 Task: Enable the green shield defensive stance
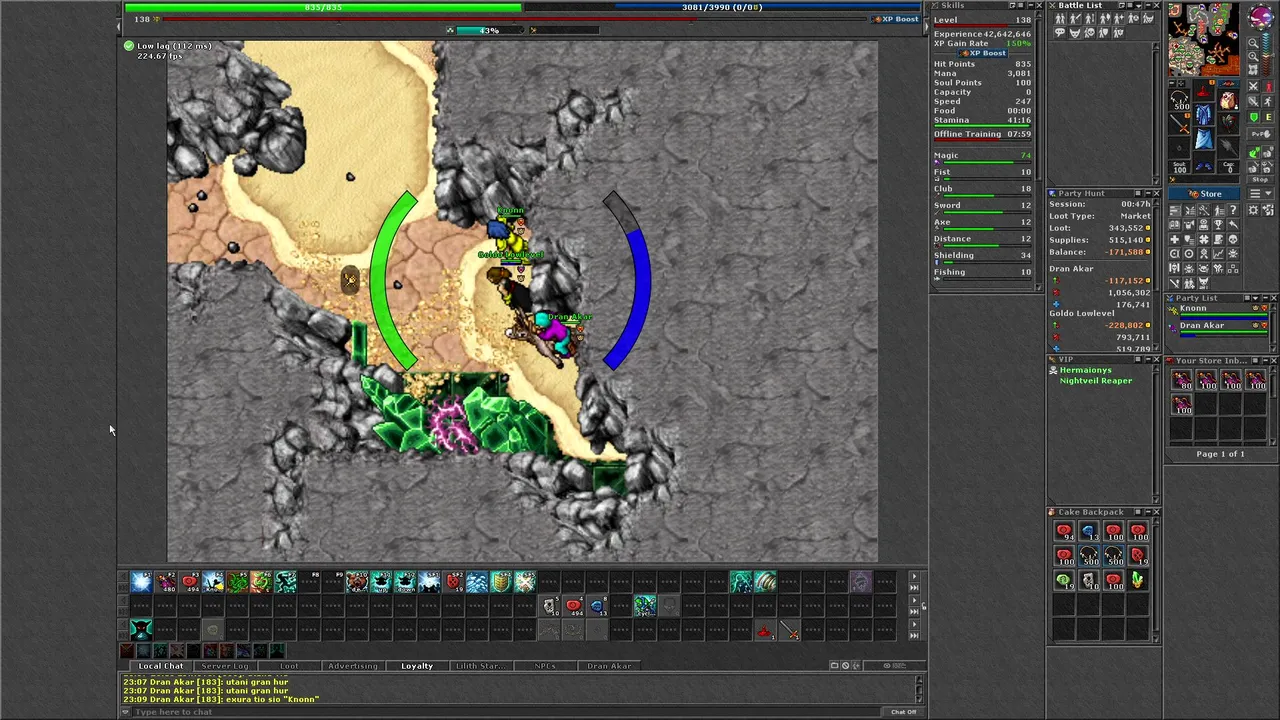[x=1253, y=117]
